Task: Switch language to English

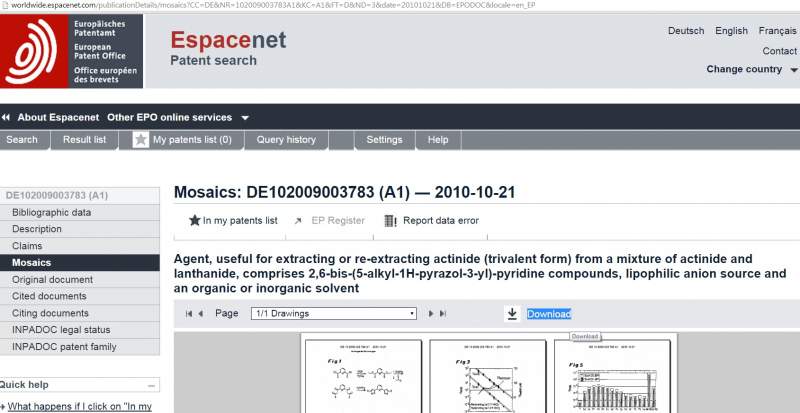Action: point(731,31)
